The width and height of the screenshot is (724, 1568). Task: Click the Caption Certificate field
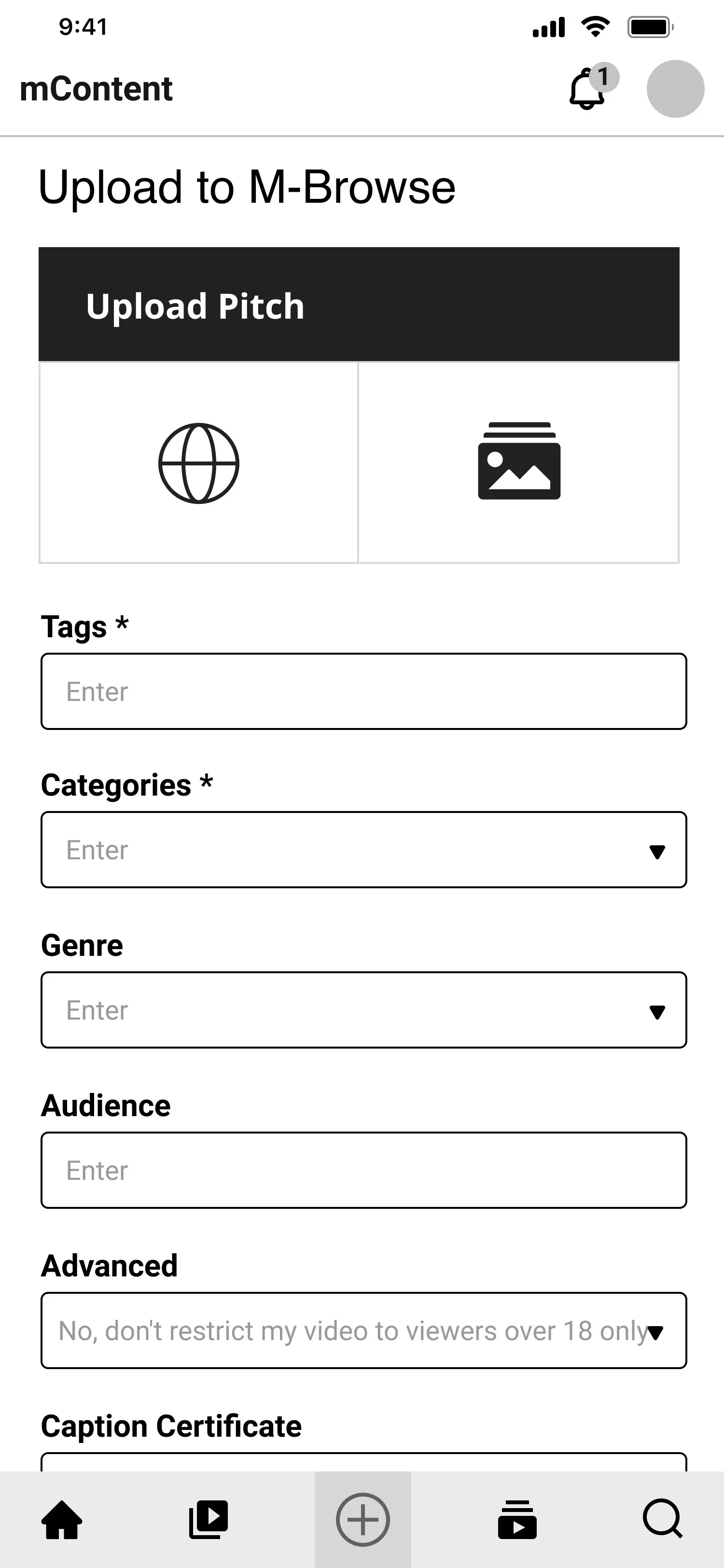pos(364,1462)
